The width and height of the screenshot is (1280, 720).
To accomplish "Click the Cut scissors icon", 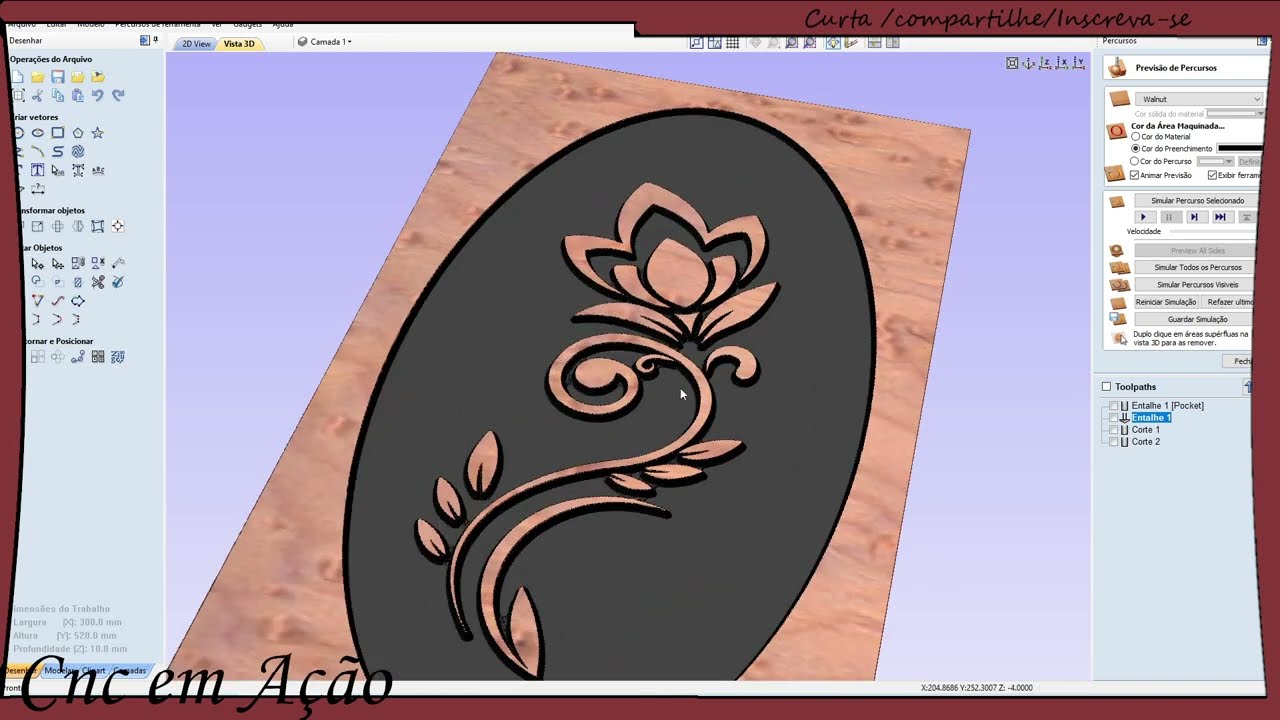I will tap(38, 96).
